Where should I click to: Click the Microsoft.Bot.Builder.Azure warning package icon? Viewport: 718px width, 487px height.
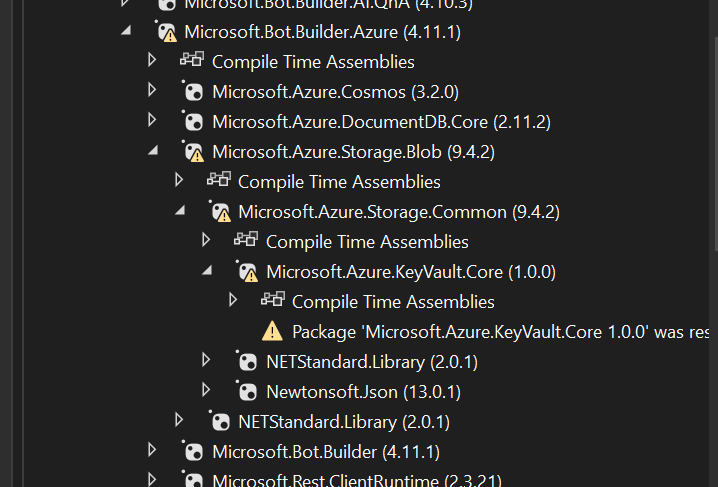(x=165, y=32)
